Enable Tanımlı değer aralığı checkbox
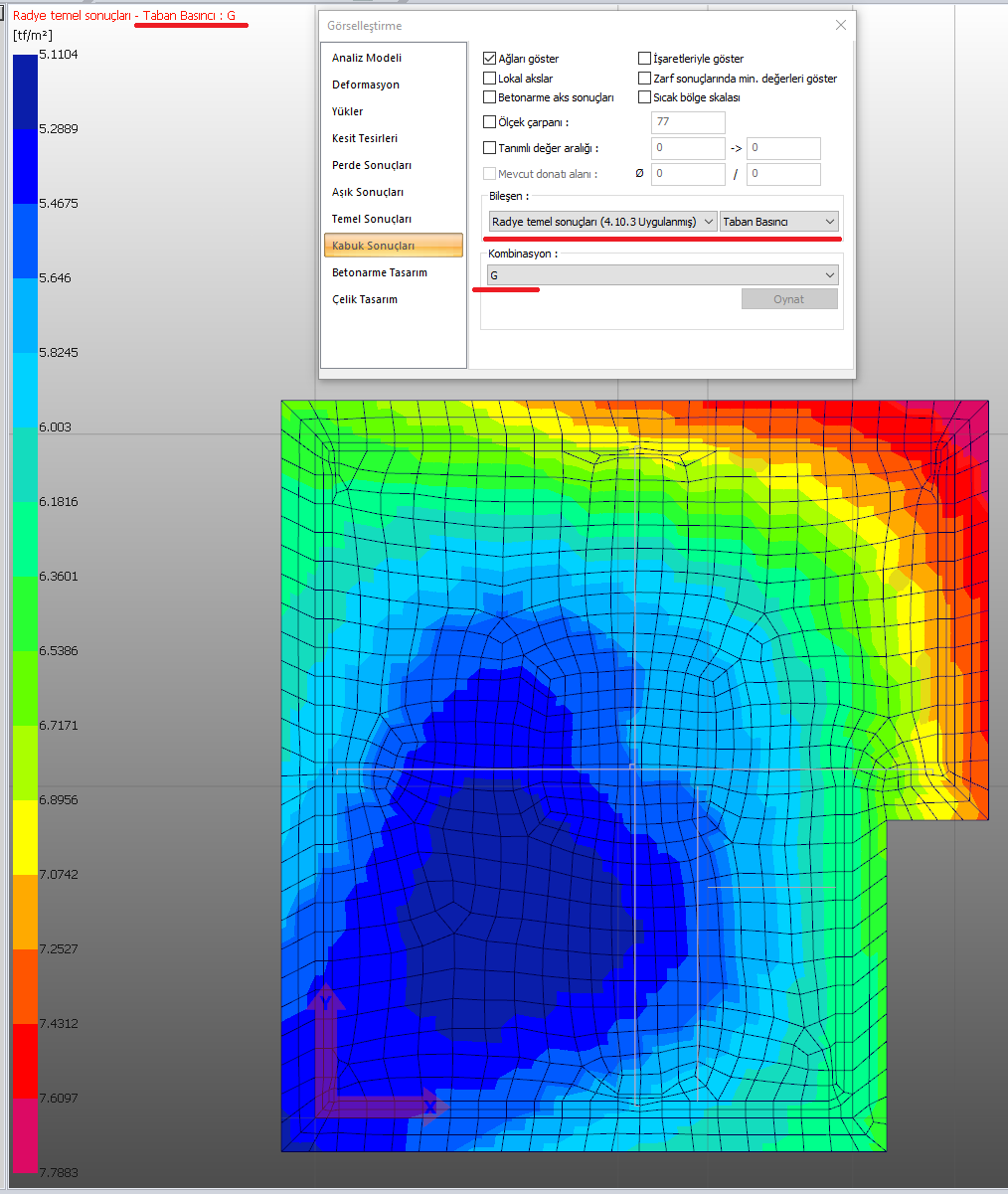The width and height of the screenshot is (1008, 1194). [489, 148]
